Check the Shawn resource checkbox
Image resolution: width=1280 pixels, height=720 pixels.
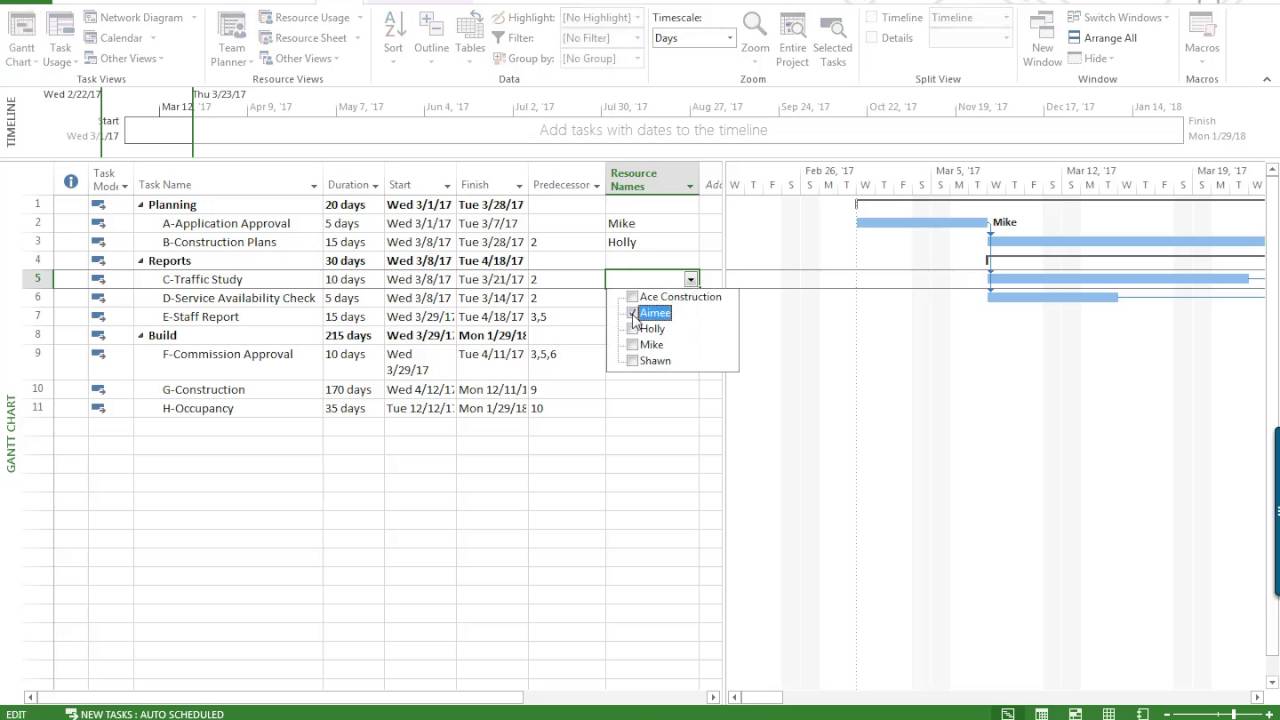[x=632, y=361]
